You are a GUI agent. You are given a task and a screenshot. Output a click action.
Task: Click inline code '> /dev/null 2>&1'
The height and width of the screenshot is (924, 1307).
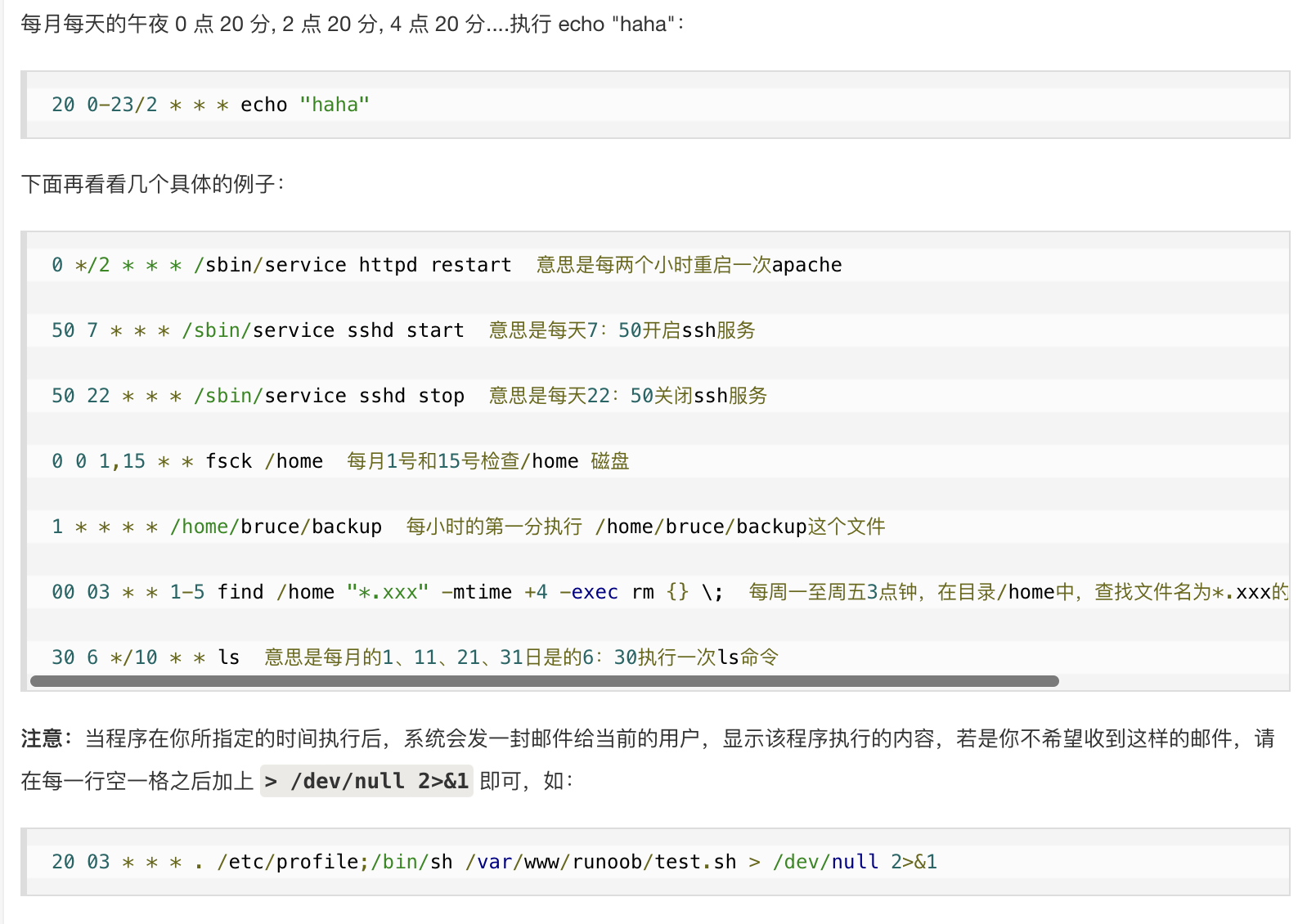pos(366,781)
